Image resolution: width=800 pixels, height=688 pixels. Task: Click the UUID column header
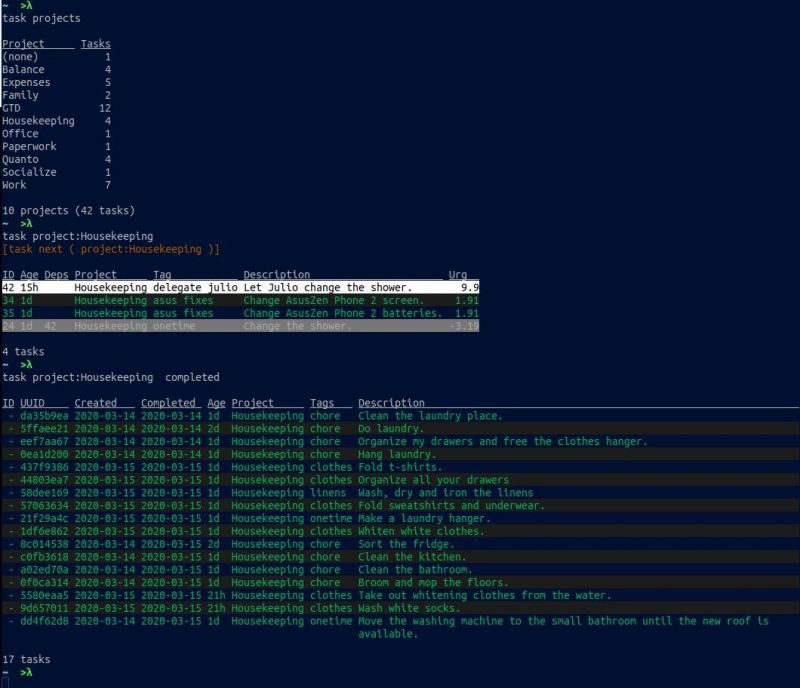(32, 403)
